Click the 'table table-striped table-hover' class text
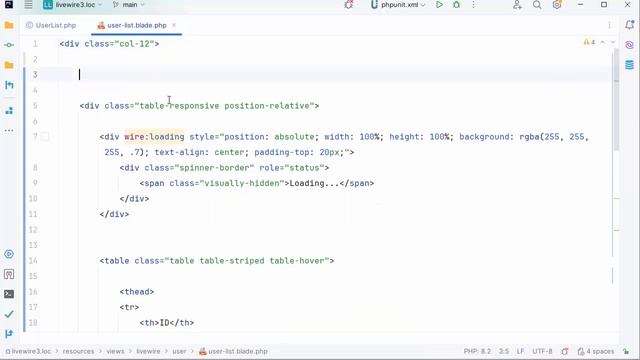Image resolution: width=640 pixels, height=360 pixels. tap(247, 261)
